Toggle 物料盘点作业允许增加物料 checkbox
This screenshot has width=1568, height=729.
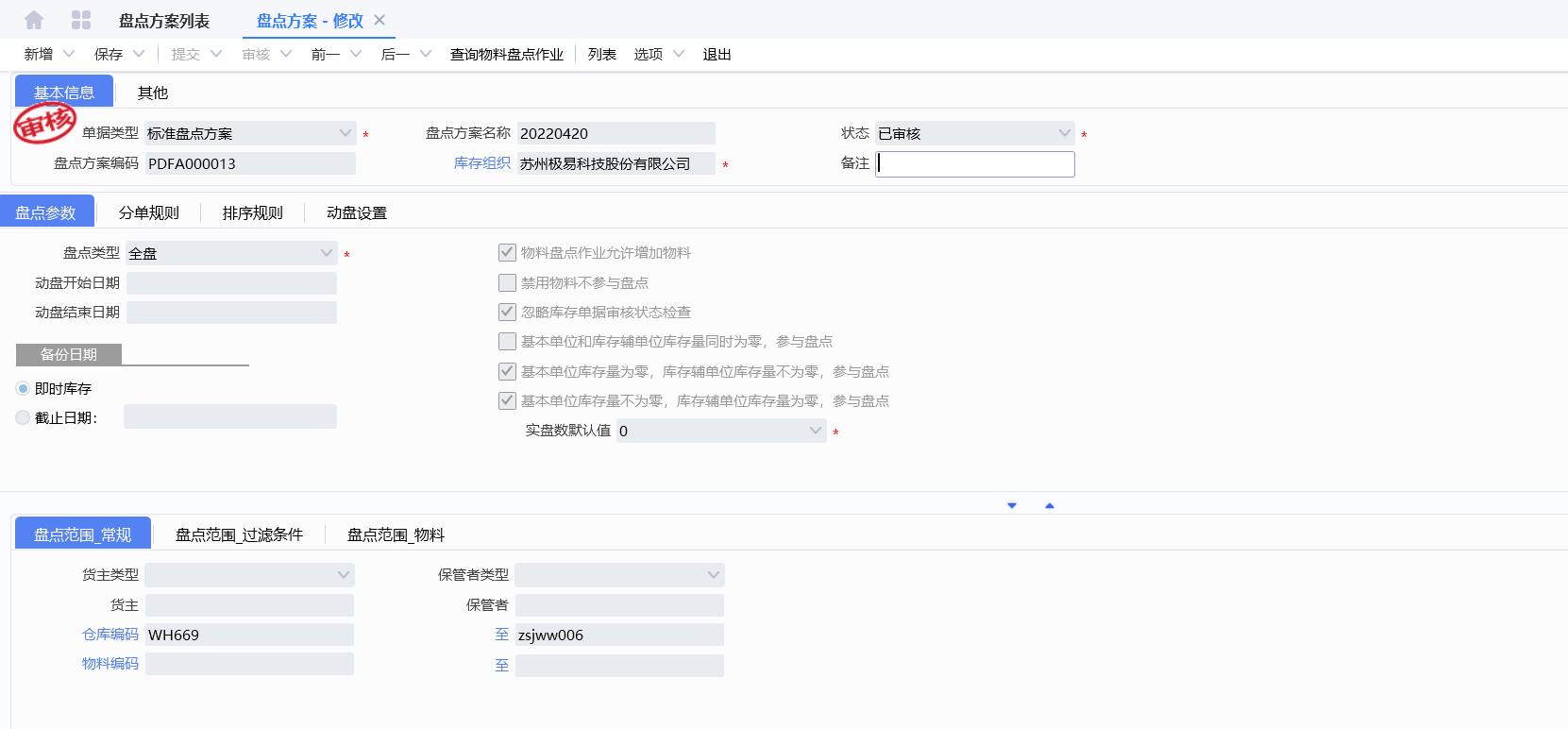tap(507, 253)
